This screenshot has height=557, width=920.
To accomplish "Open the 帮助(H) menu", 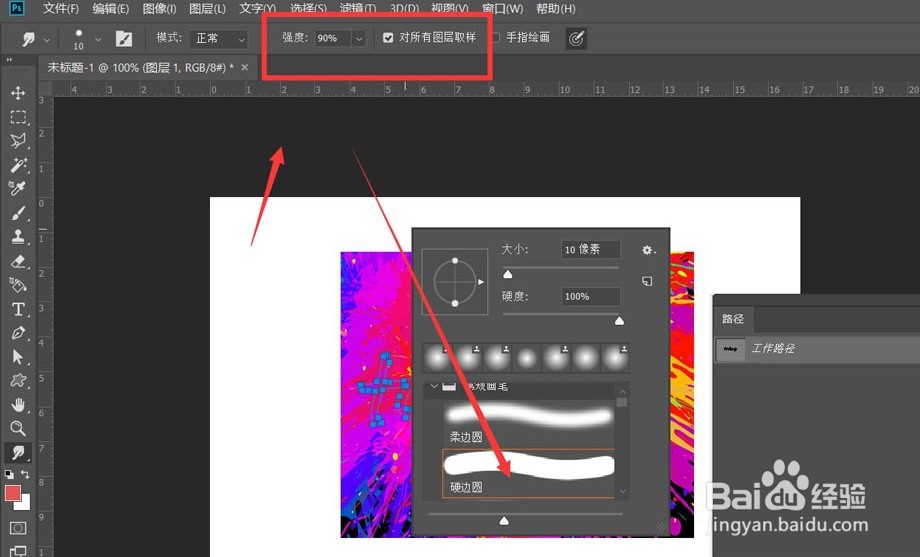I will point(556,9).
